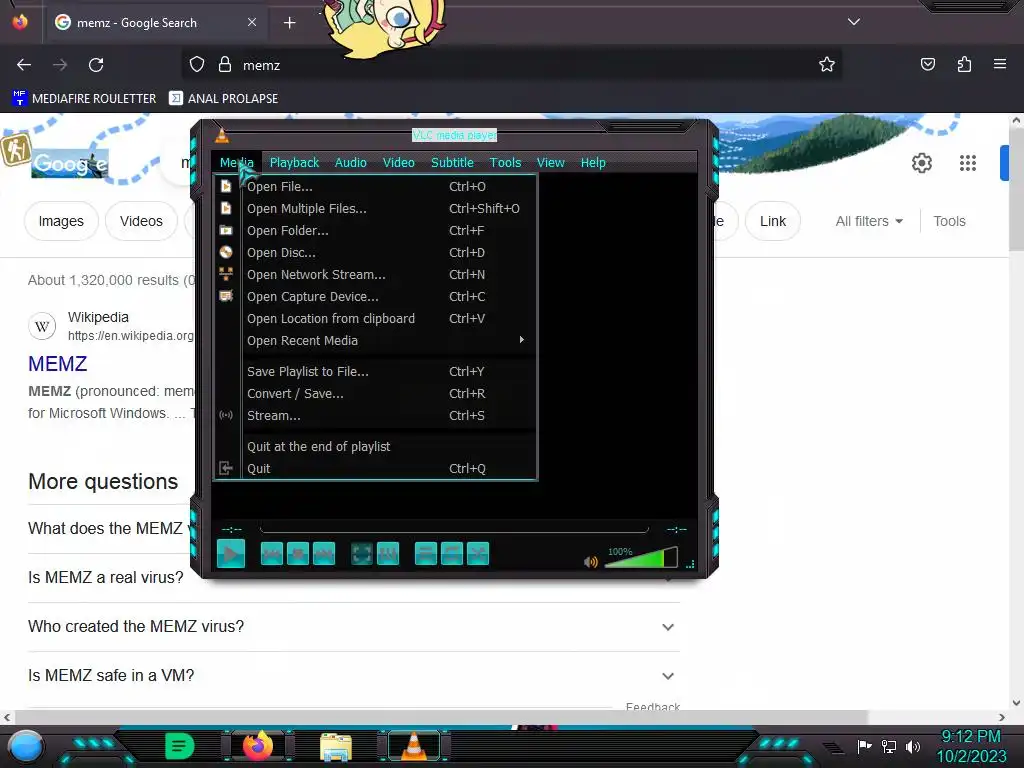Open the VLC Subtitle menu
The image size is (1024, 768).
452,163
